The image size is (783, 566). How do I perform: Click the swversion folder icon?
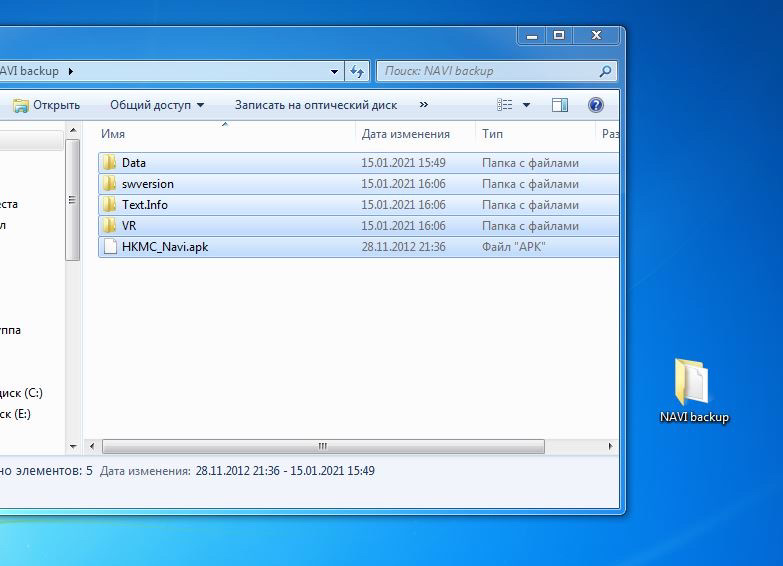(109, 184)
